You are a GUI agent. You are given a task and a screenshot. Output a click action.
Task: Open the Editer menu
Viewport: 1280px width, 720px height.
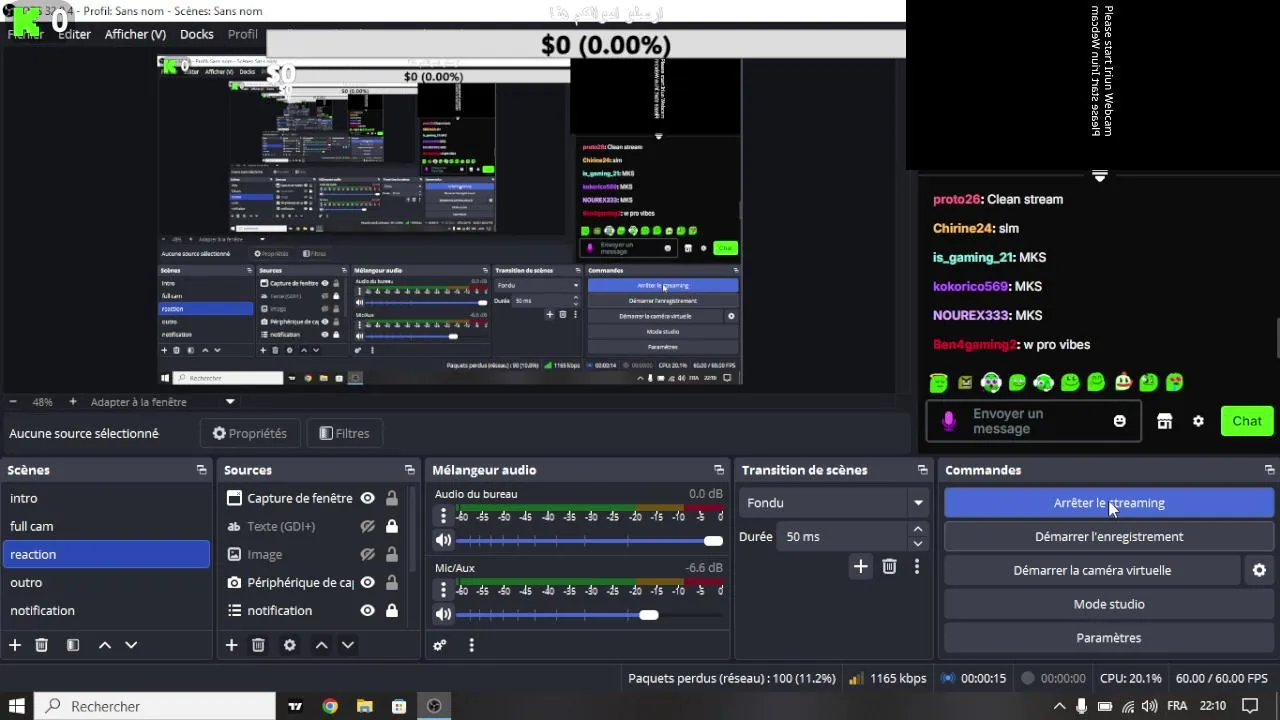pyautogui.click(x=74, y=34)
